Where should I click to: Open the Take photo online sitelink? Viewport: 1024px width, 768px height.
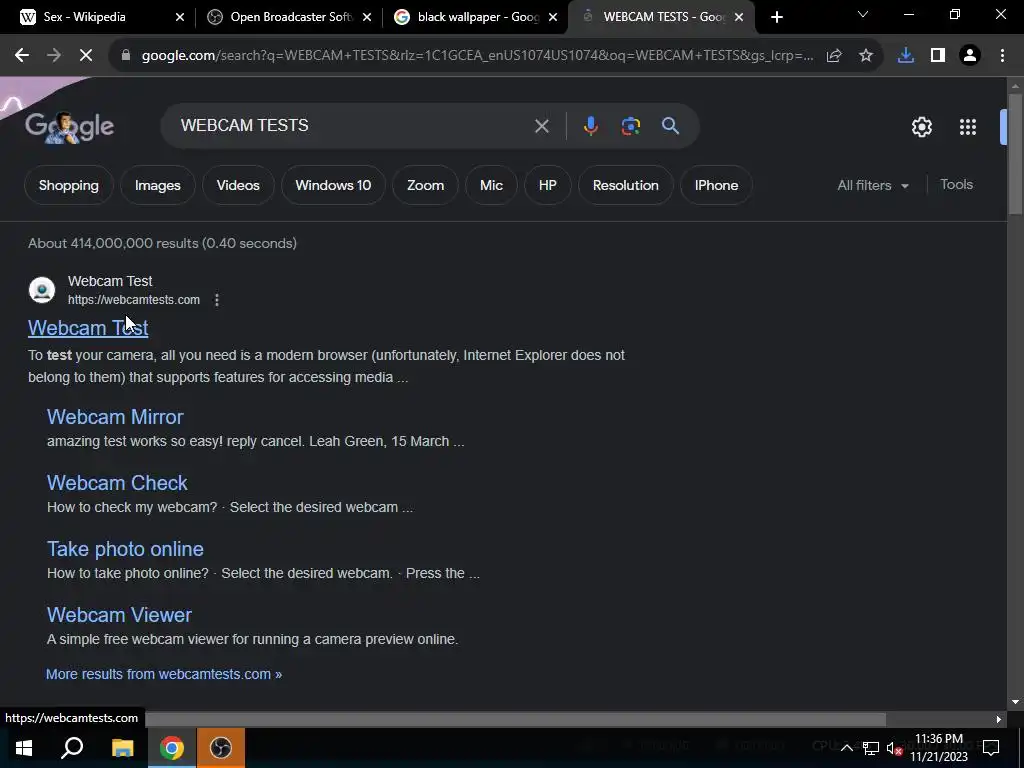pos(125,549)
